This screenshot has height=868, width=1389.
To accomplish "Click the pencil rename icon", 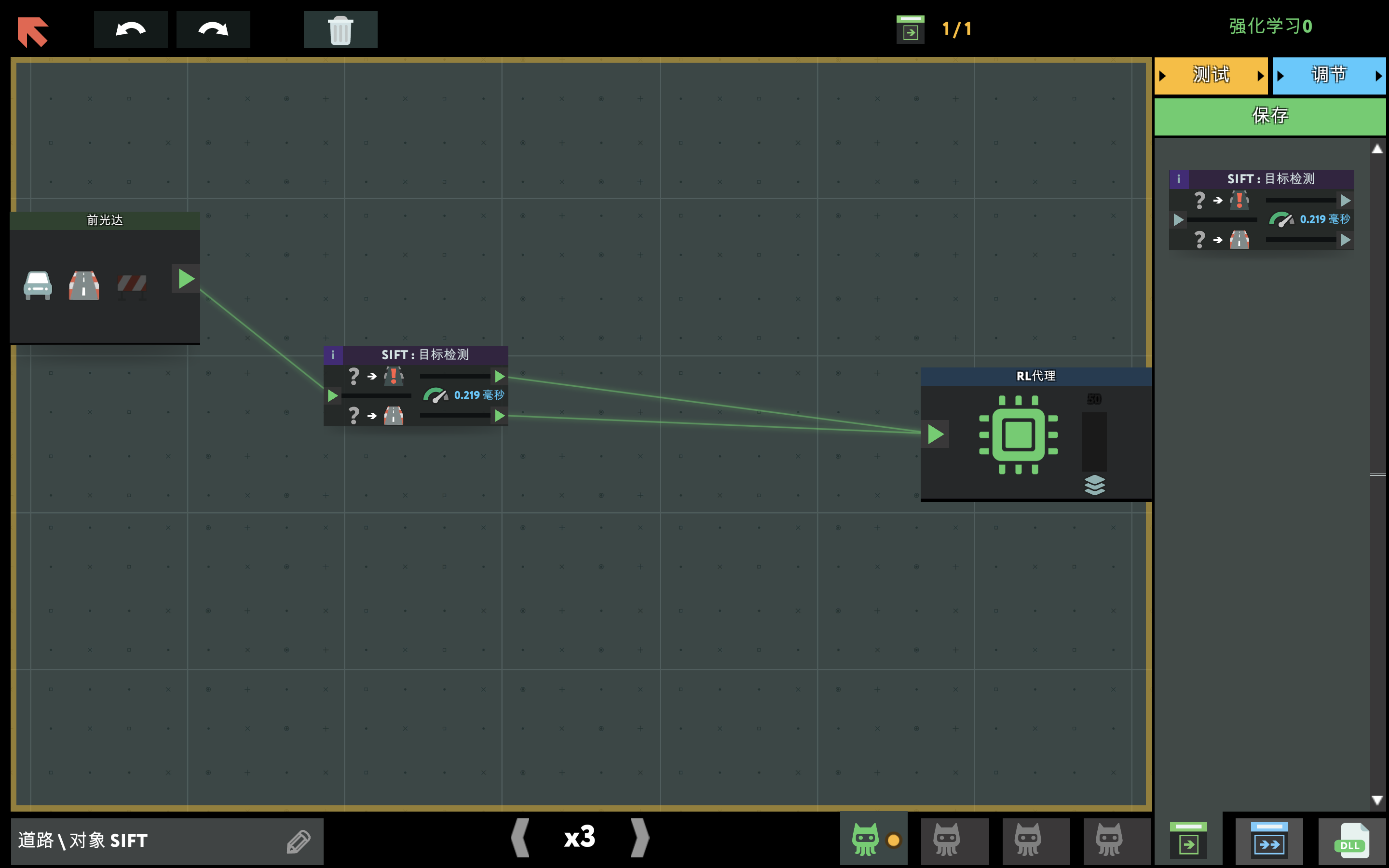I will pyautogui.click(x=299, y=841).
